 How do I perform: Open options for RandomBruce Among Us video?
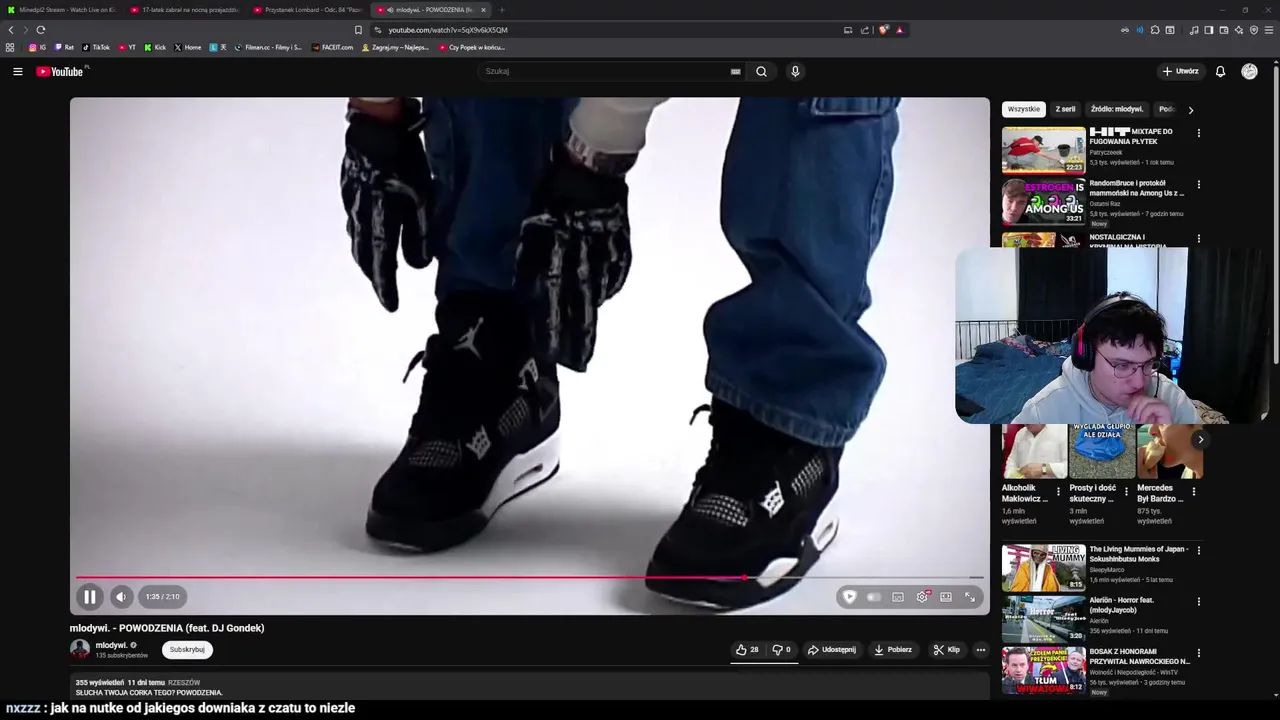pyautogui.click(x=1199, y=184)
